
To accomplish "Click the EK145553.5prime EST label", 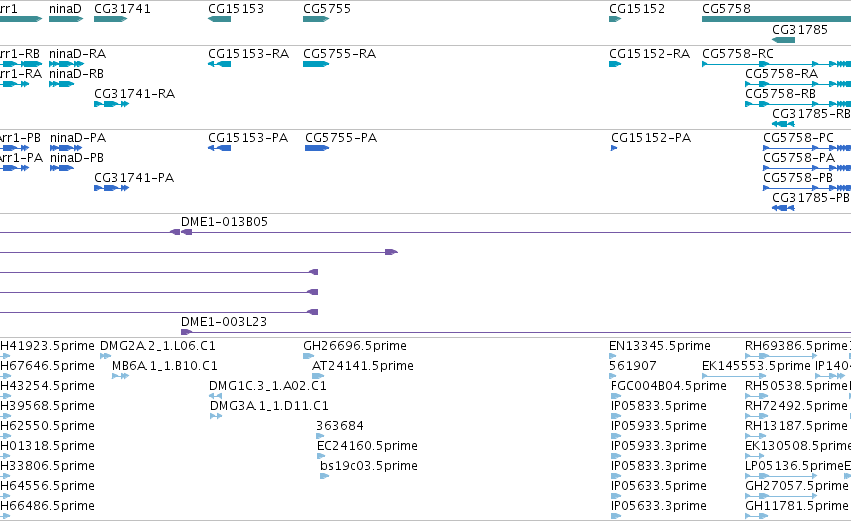I will [x=757, y=366].
